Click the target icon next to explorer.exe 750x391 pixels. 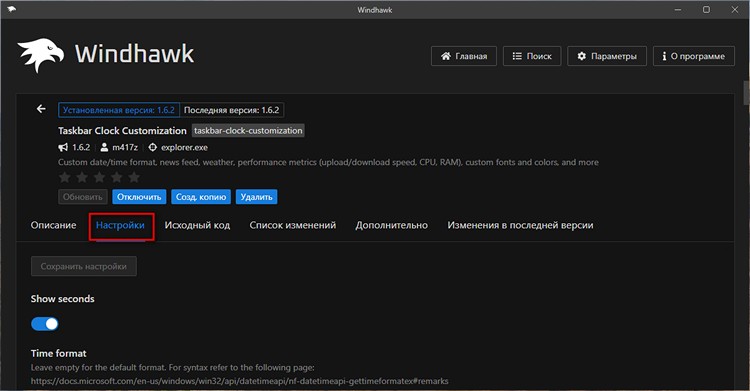(x=153, y=147)
